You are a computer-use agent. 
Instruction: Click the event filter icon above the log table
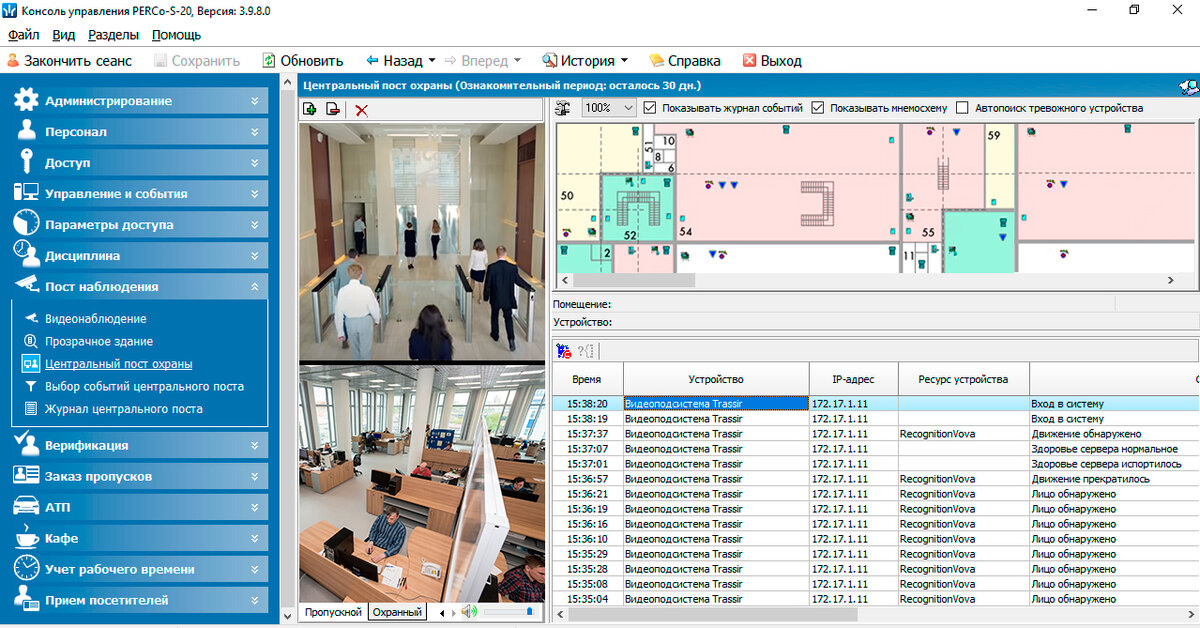click(565, 350)
